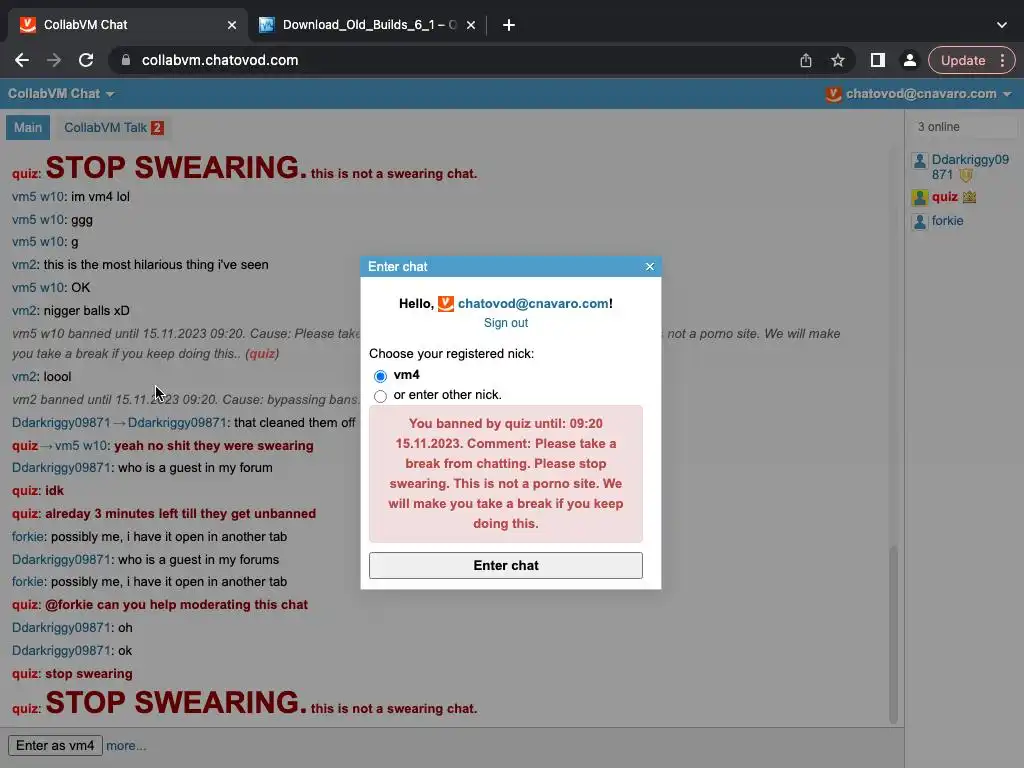This screenshot has width=1024, height=768.
Task: Open forkie in the online users list
Action: (947, 221)
